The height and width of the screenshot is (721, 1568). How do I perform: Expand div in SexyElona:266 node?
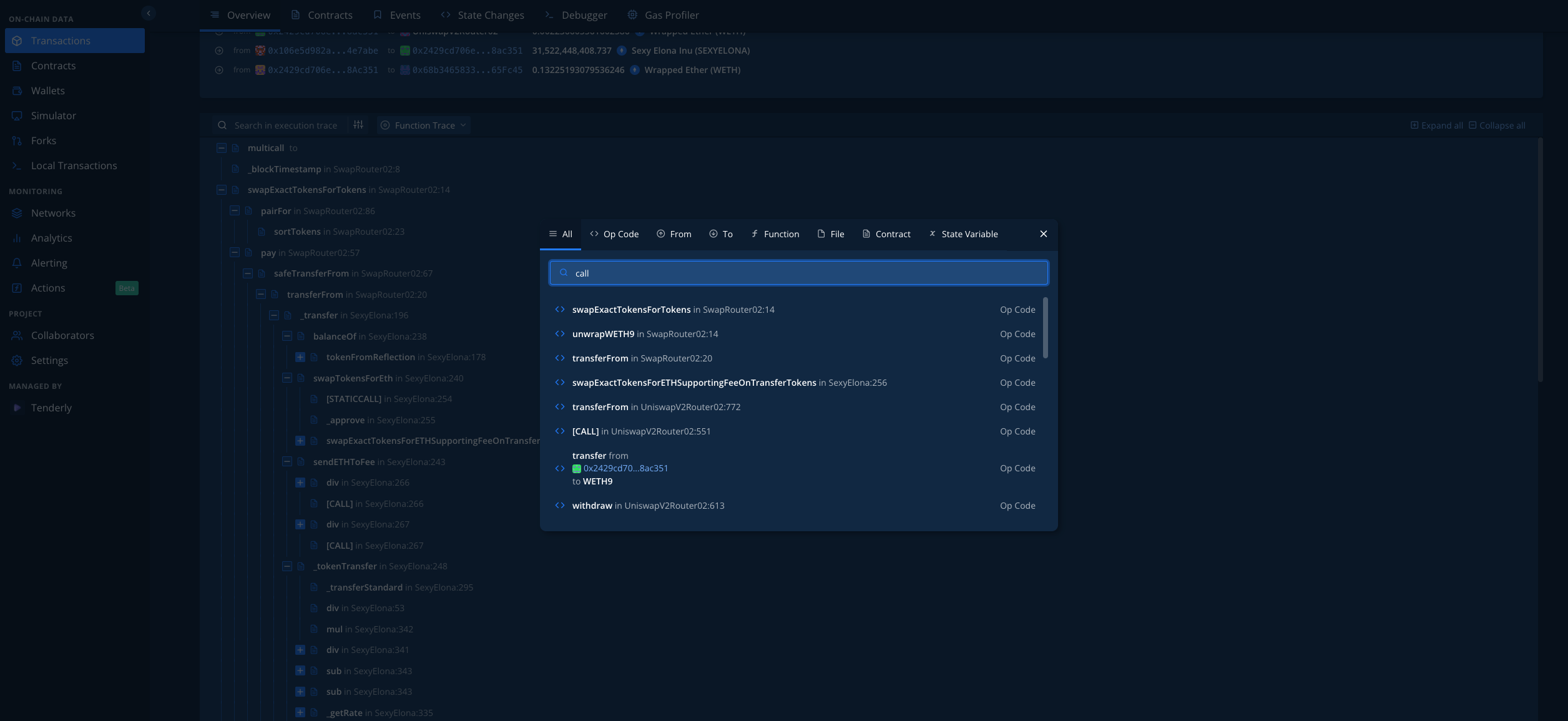click(300, 483)
